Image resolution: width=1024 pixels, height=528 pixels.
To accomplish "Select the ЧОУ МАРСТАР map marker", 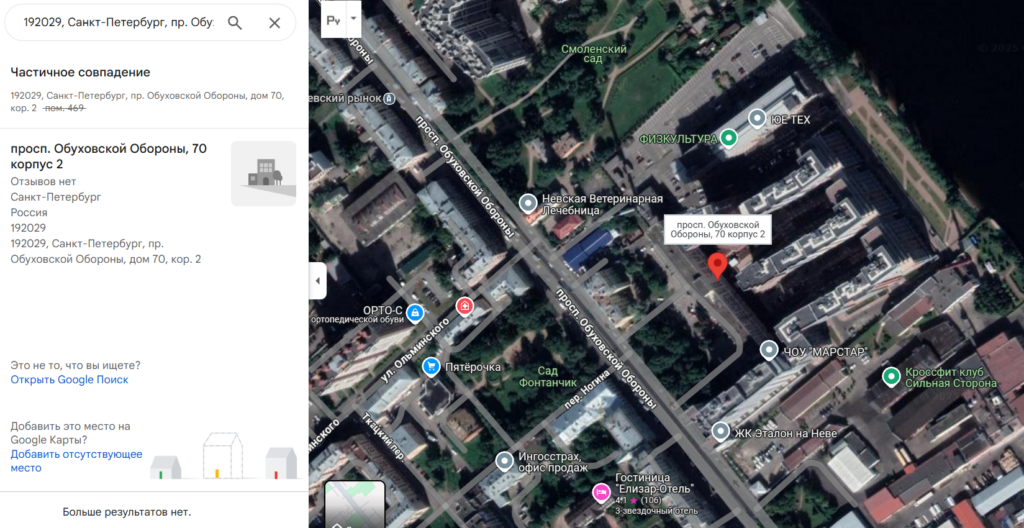I will (768, 350).
